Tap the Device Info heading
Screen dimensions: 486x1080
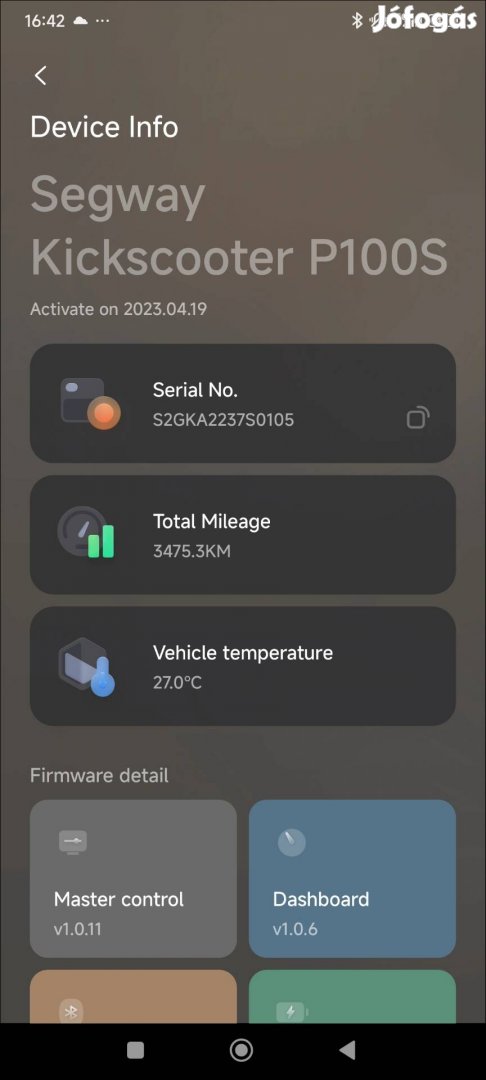pos(105,127)
